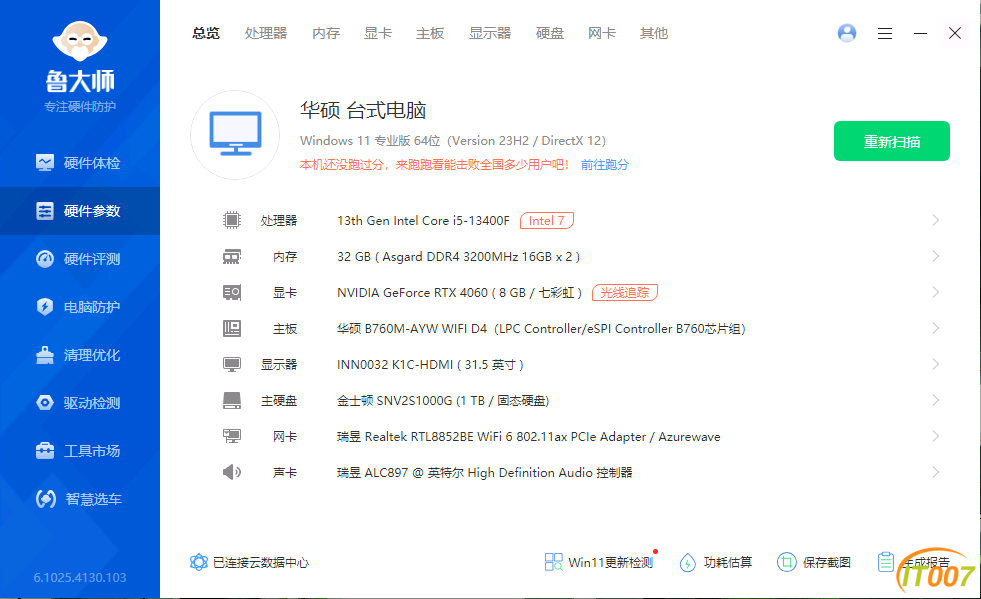
Task: Click the Intel 7 badge
Action: (x=547, y=220)
